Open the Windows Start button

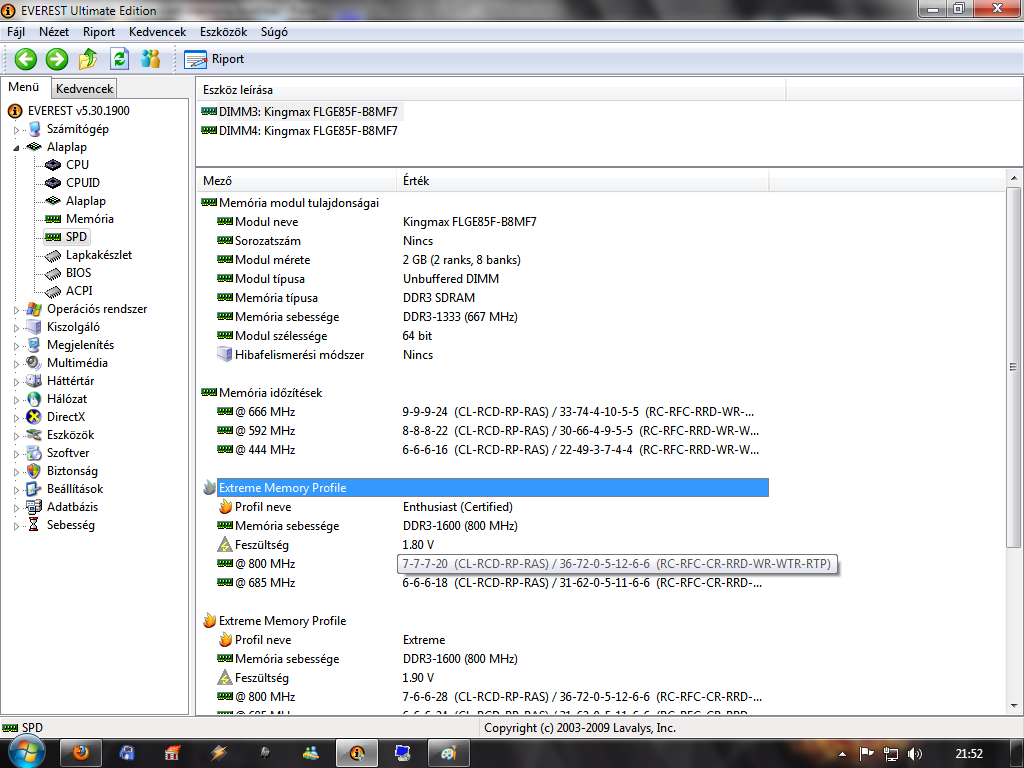click(25, 751)
